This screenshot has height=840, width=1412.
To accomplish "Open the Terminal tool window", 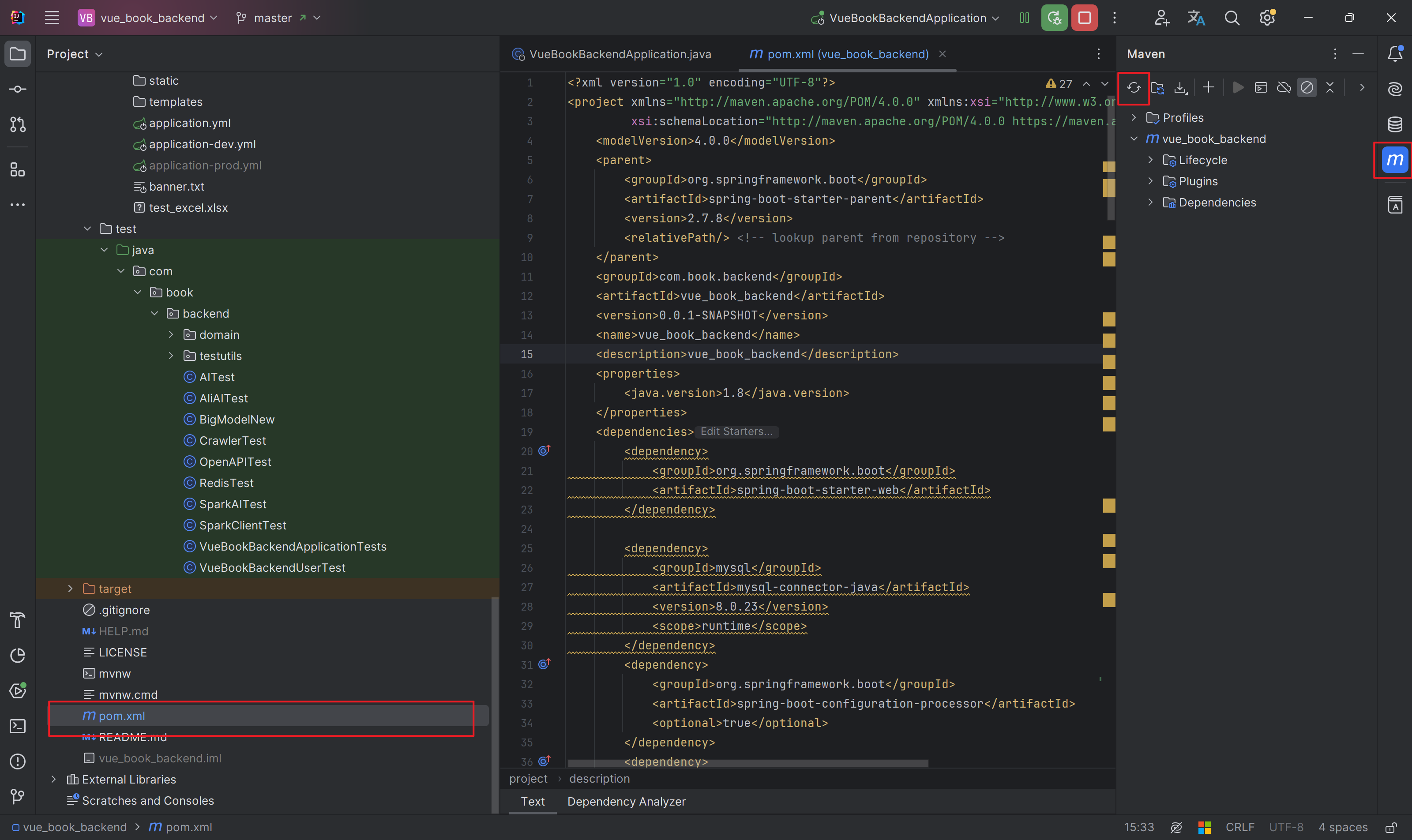I will tap(18, 726).
